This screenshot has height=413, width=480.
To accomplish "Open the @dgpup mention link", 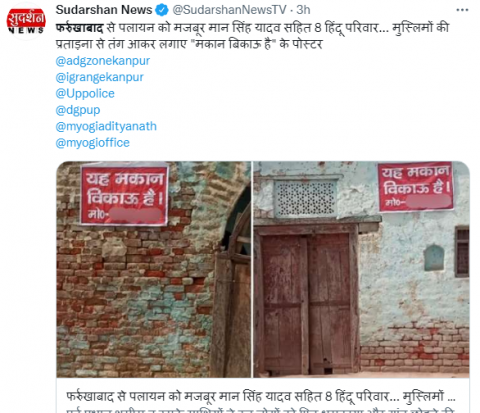I will tap(78, 110).
